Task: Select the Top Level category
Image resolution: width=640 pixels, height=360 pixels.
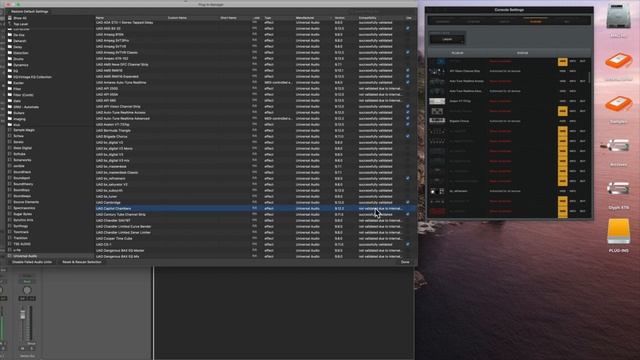Action: click(x=20, y=24)
